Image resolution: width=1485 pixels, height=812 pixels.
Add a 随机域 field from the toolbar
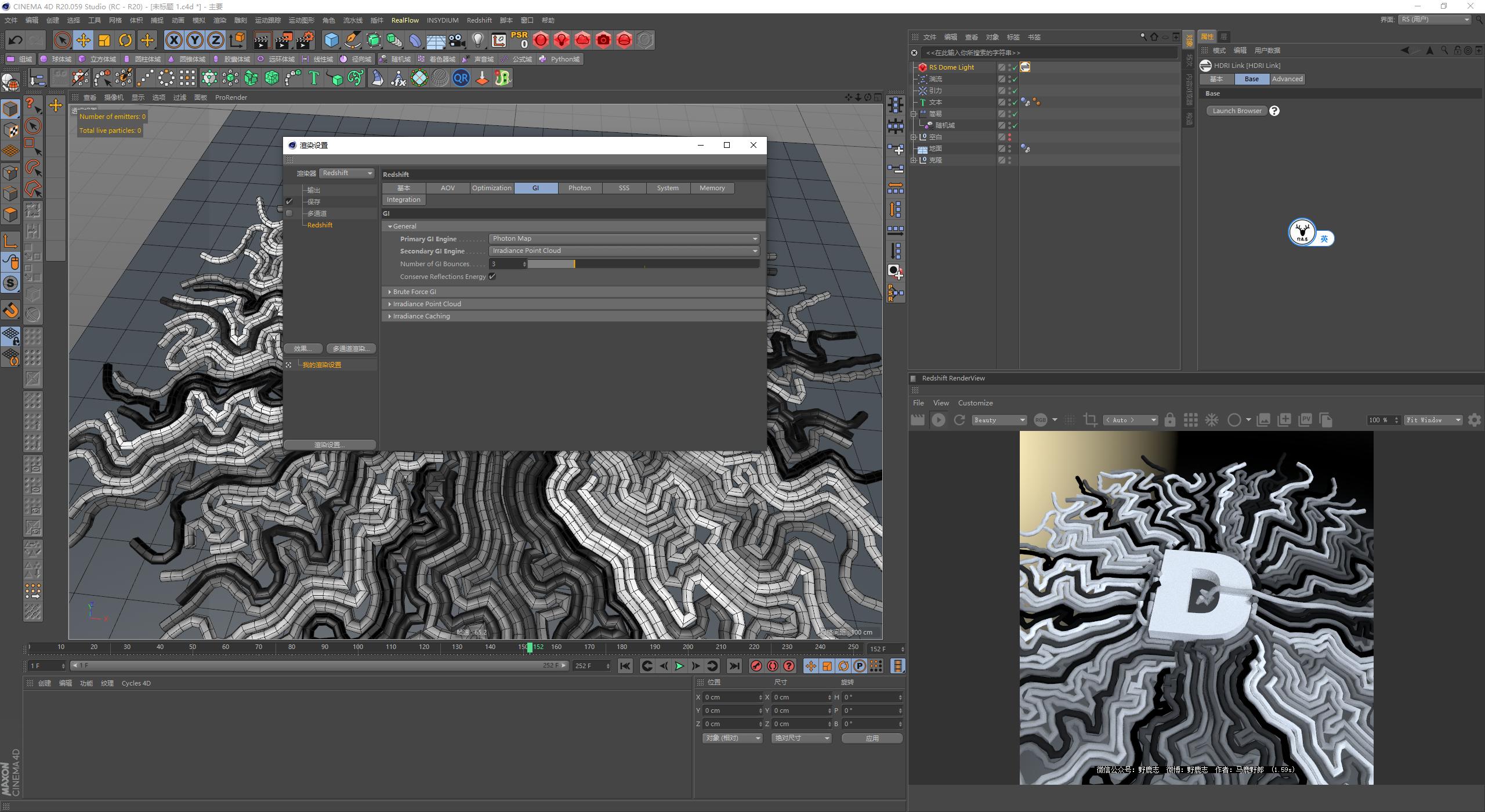[399, 59]
